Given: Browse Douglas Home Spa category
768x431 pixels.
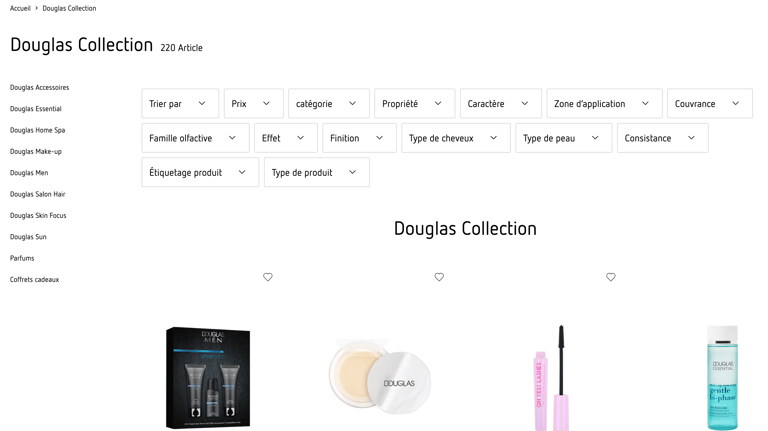Looking at the screenshot, I should point(37,130).
